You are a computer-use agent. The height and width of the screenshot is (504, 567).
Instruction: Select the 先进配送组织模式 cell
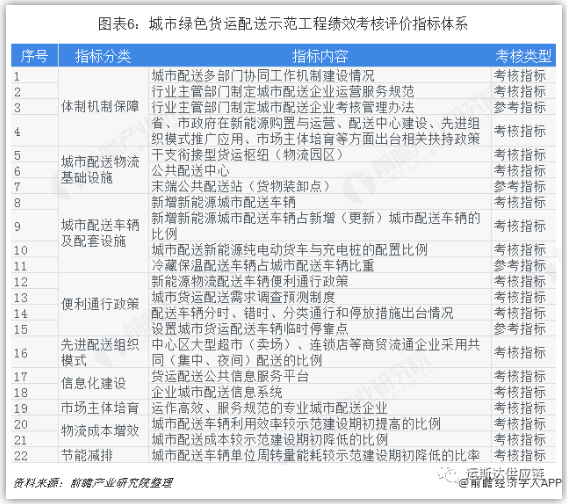100,352
